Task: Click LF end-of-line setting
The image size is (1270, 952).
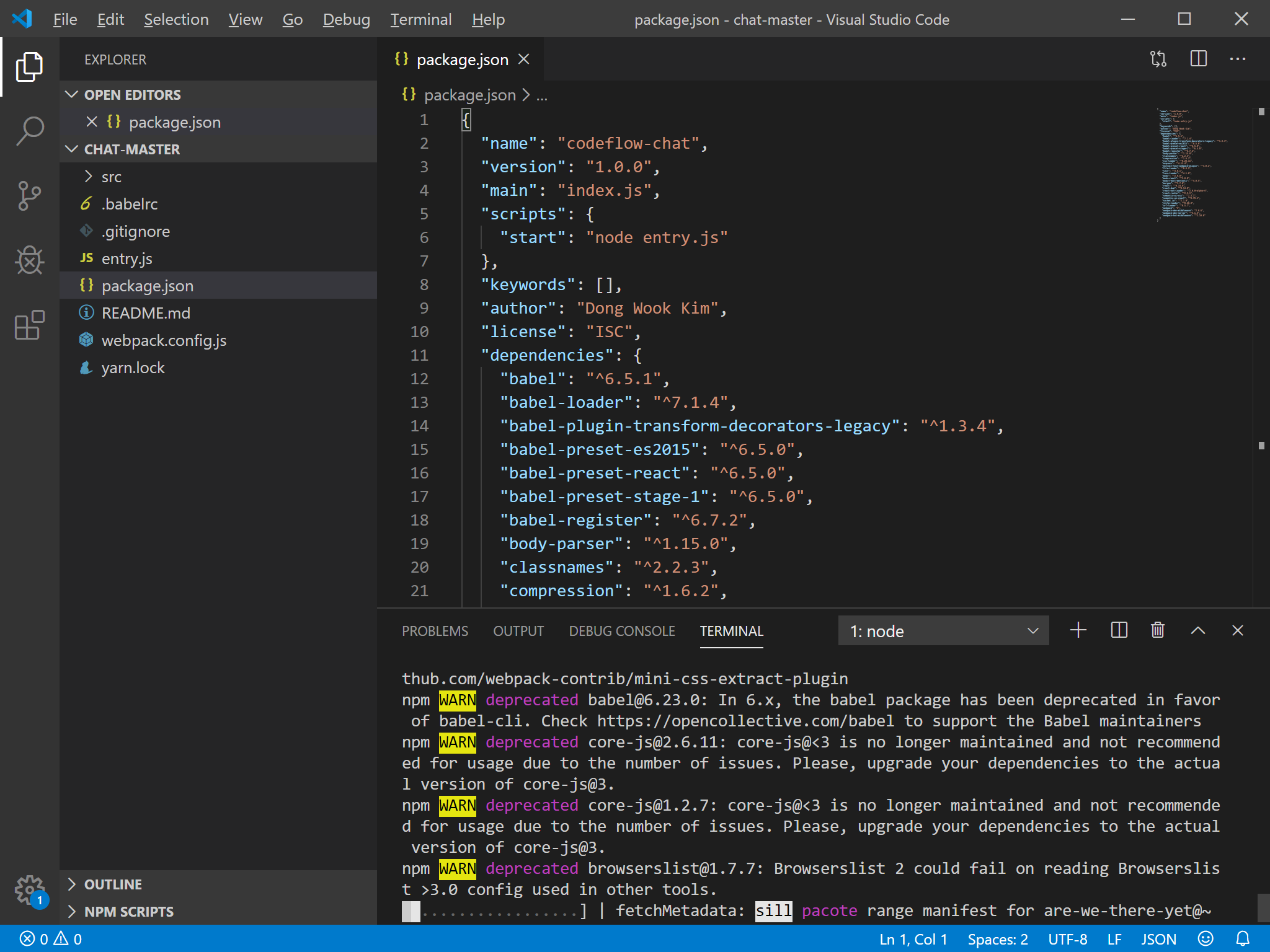Action: (x=1114, y=939)
